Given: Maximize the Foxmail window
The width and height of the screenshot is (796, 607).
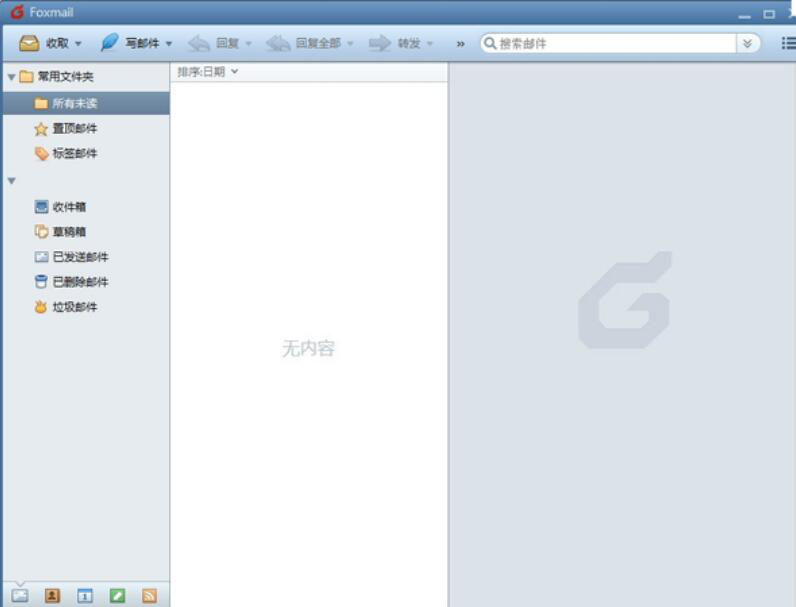Looking at the screenshot, I should click(769, 14).
